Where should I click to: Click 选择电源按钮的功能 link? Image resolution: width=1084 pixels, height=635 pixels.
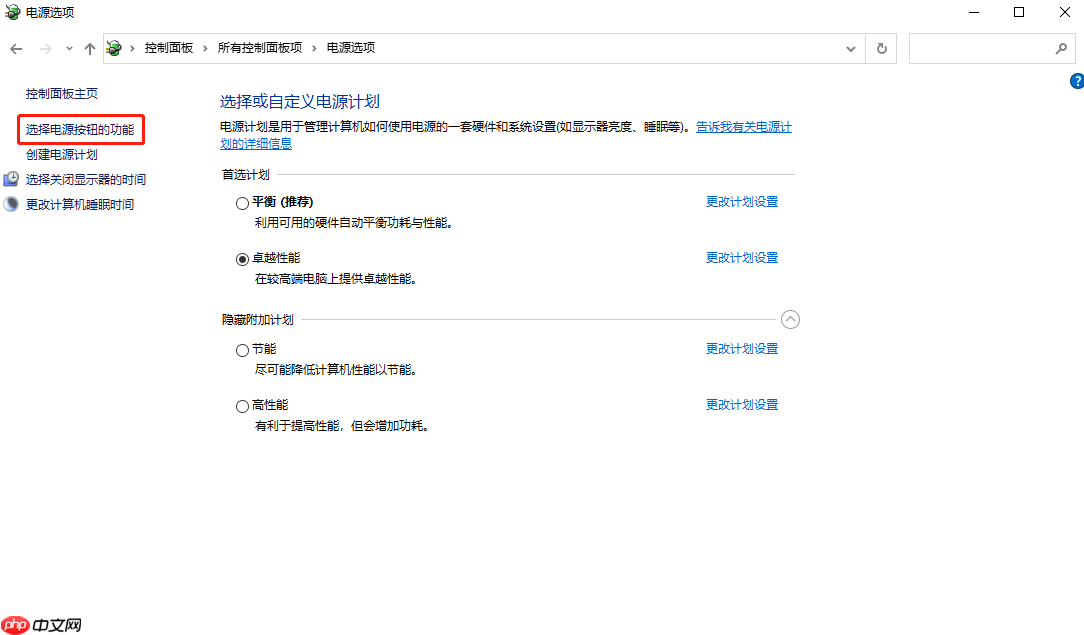(78, 129)
